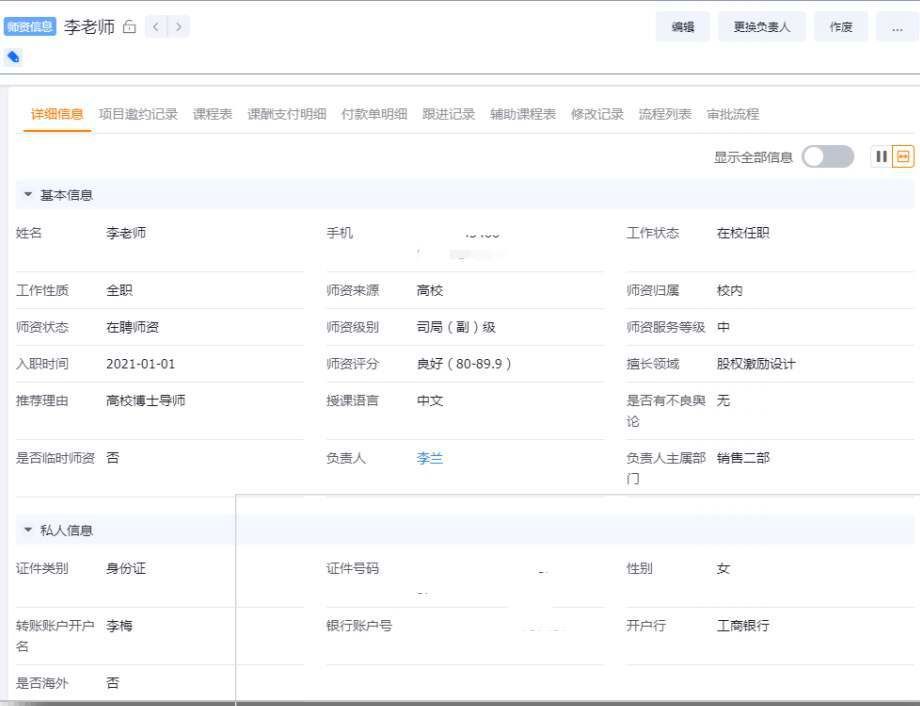Viewport: 920px width, 706px height.
Task: Collapse the 基本信息 section
Action: point(28,194)
